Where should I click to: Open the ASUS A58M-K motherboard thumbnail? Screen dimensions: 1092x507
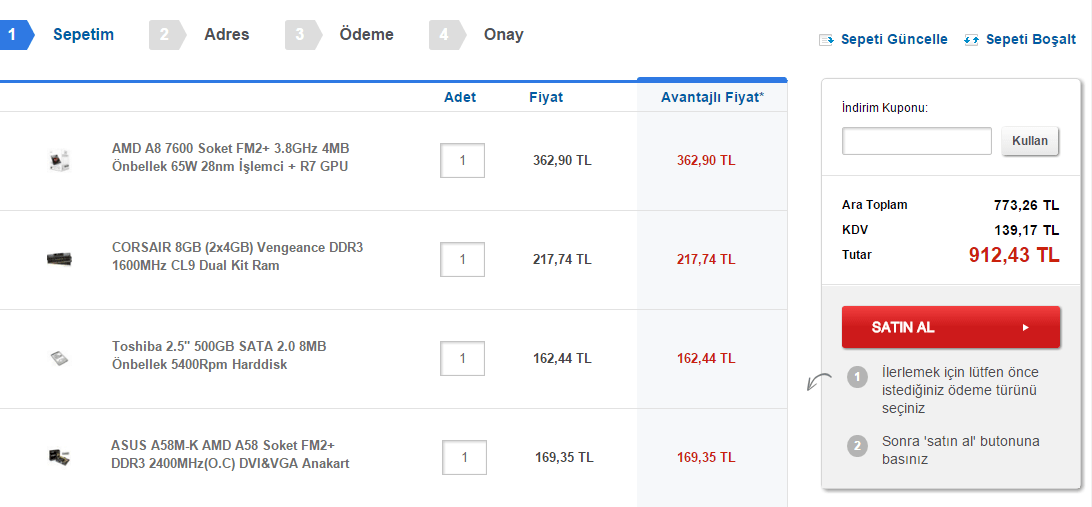pyautogui.click(x=59, y=457)
